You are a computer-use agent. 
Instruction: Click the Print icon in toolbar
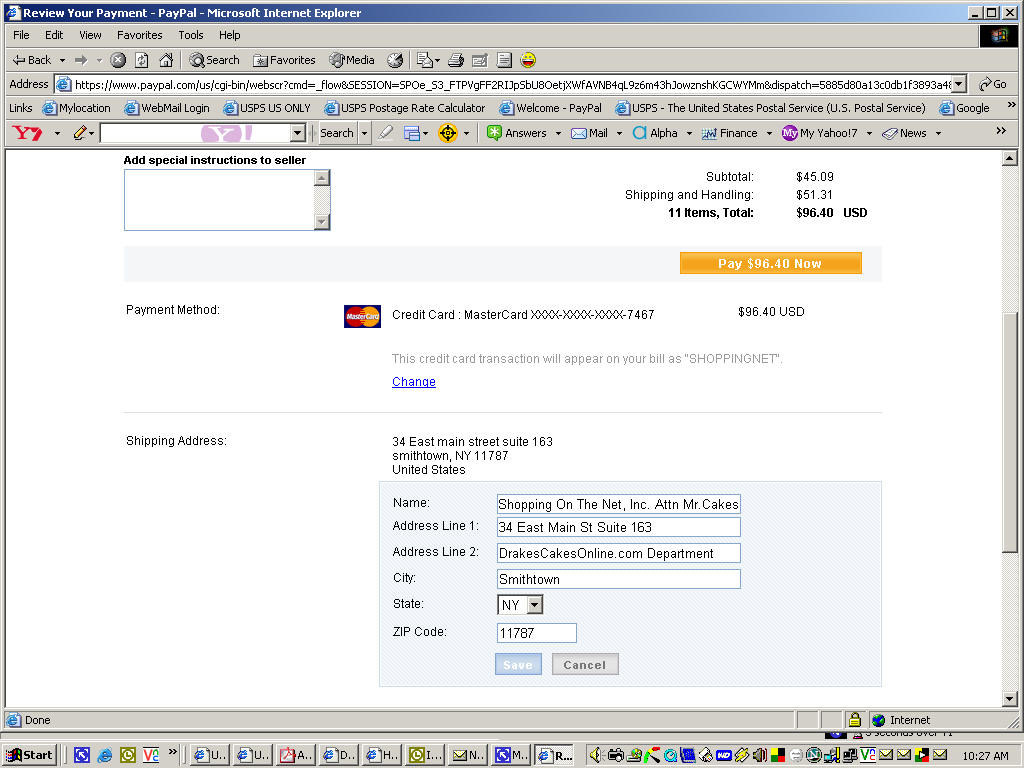coord(456,60)
